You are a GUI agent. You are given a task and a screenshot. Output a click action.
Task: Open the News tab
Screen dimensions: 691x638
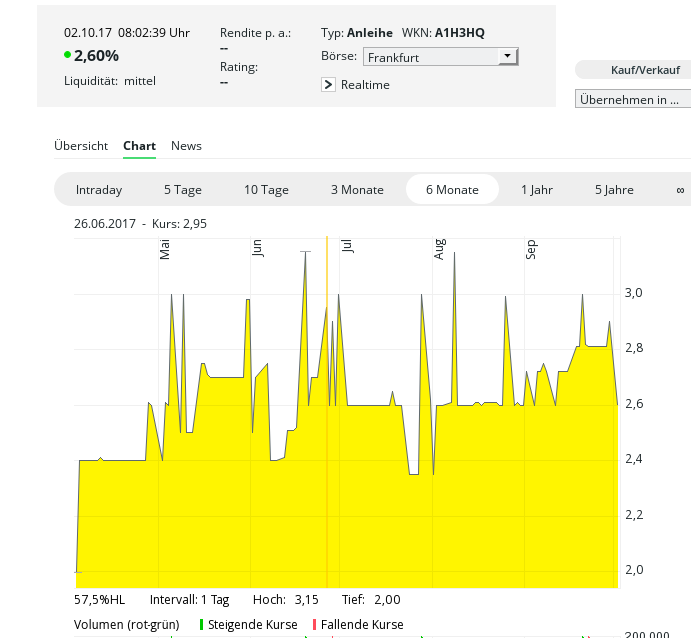pyautogui.click(x=186, y=146)
